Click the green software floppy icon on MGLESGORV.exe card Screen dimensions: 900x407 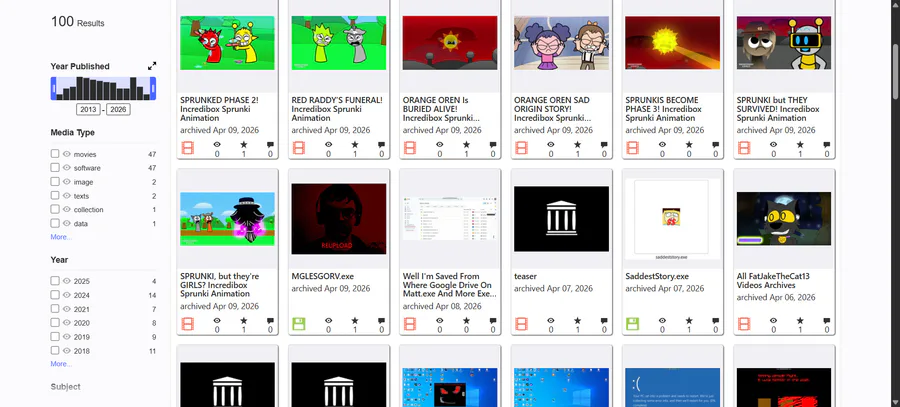[298, 324]
